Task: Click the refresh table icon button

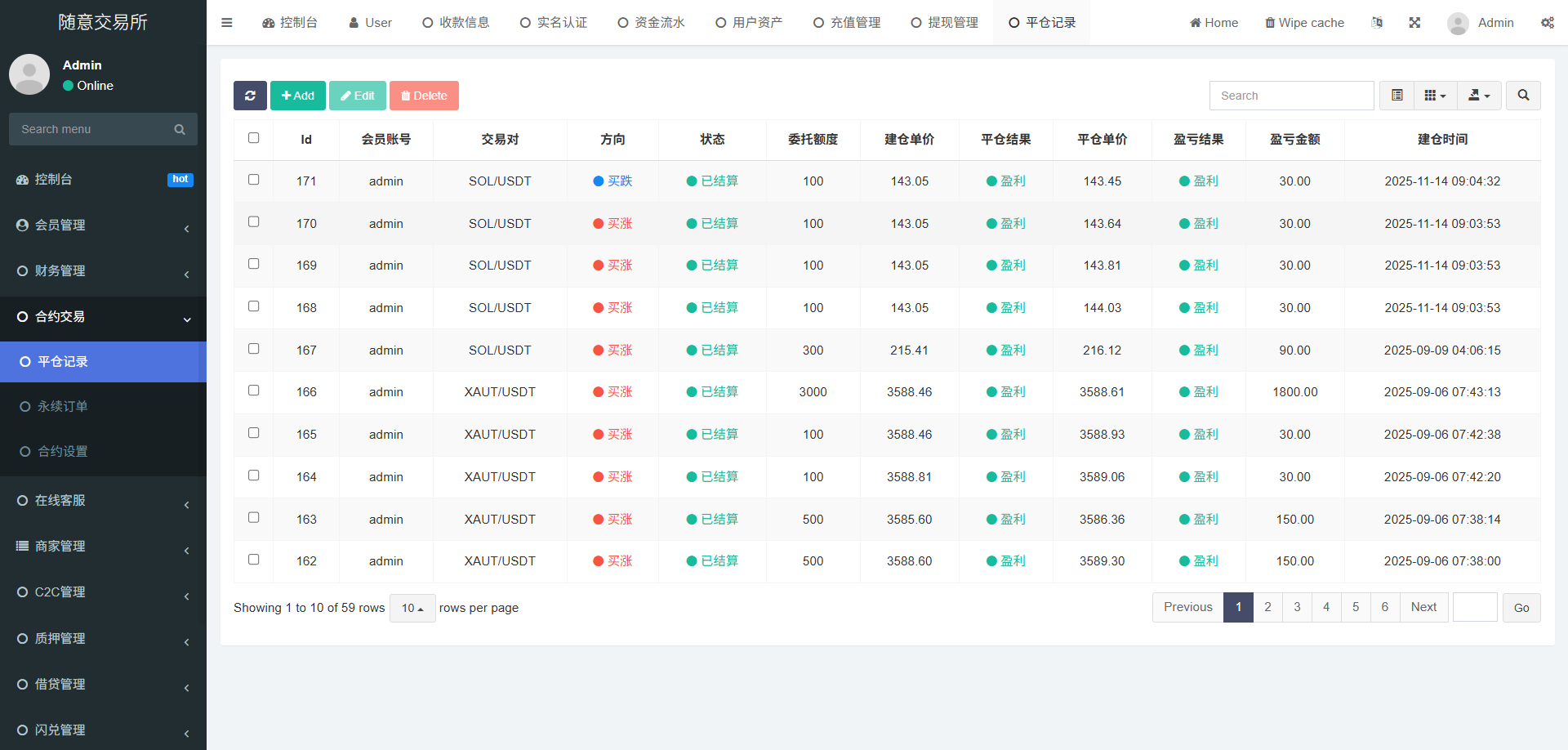Action: coord(250,96)
